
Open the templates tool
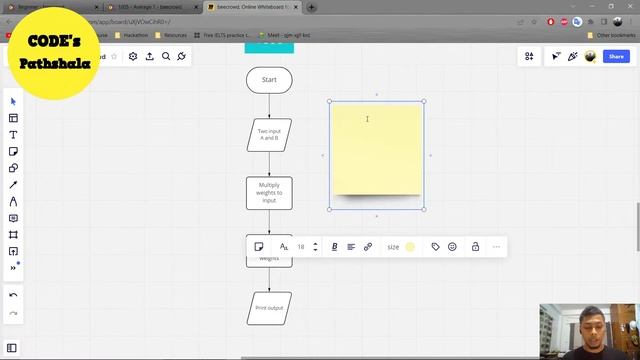(x=13, y=118)
